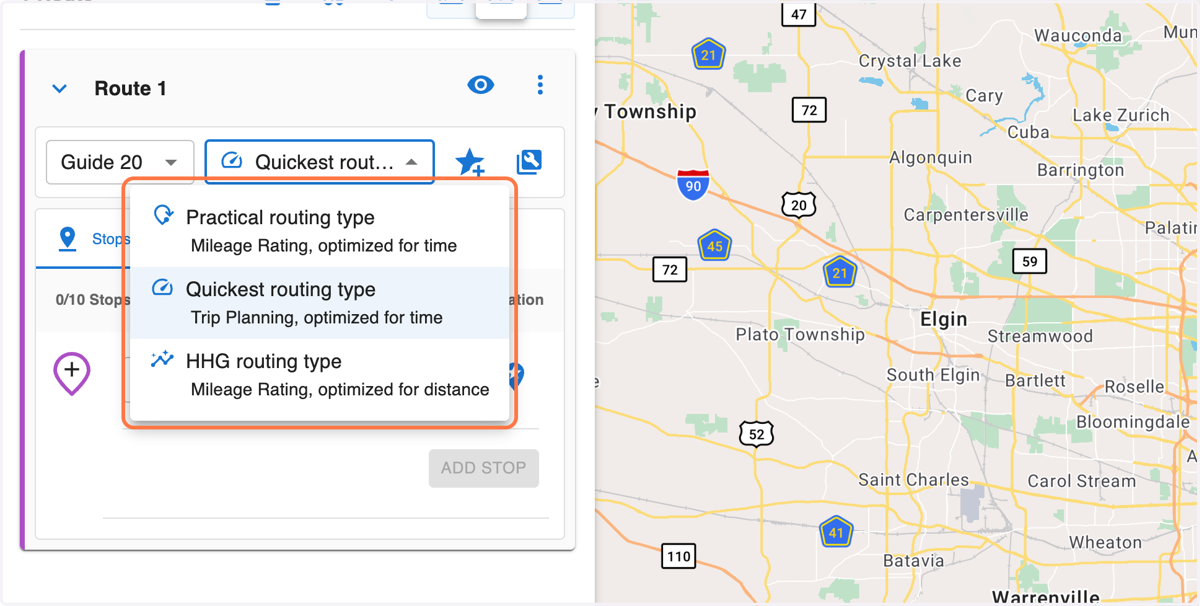Open the Quickest routing type dropdown
This screenshot has height=606, width=1200.
click(x=320, y=162)
